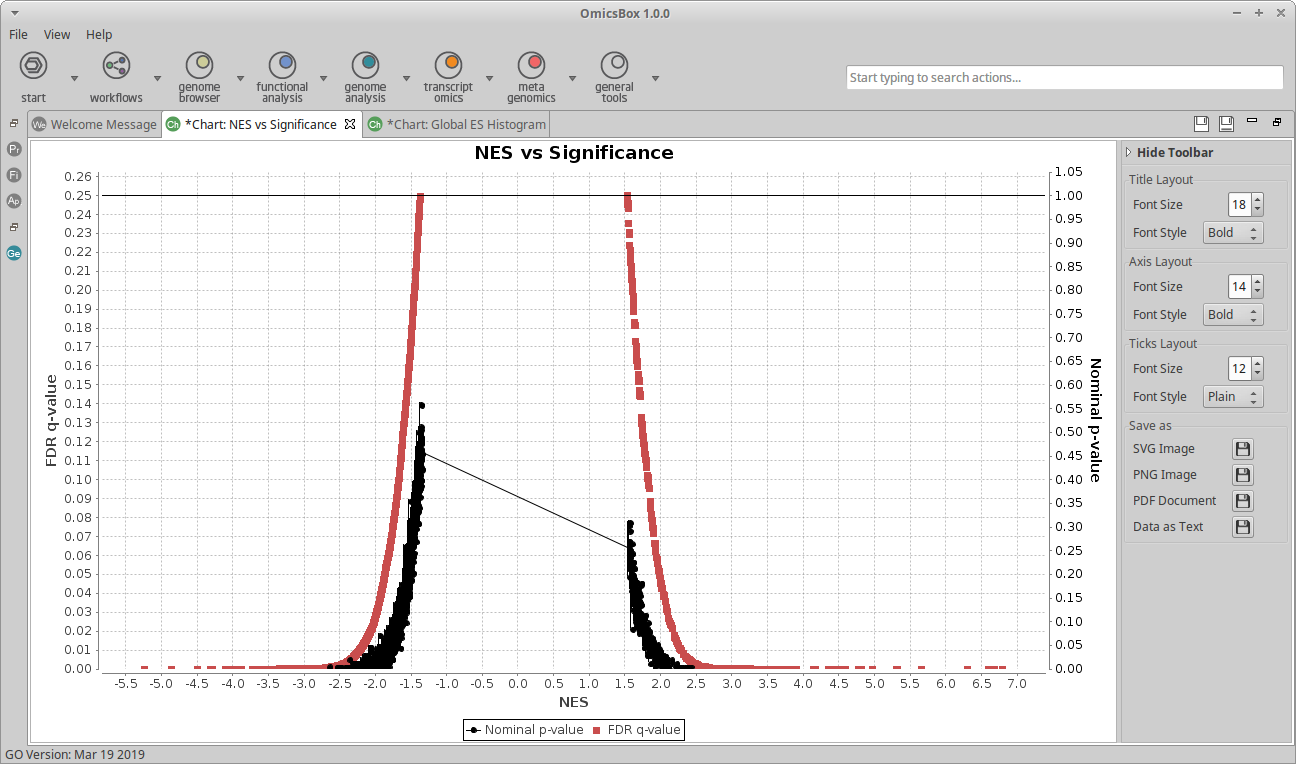Open Title Layout Font Style dropdown

pos(1232,233)
